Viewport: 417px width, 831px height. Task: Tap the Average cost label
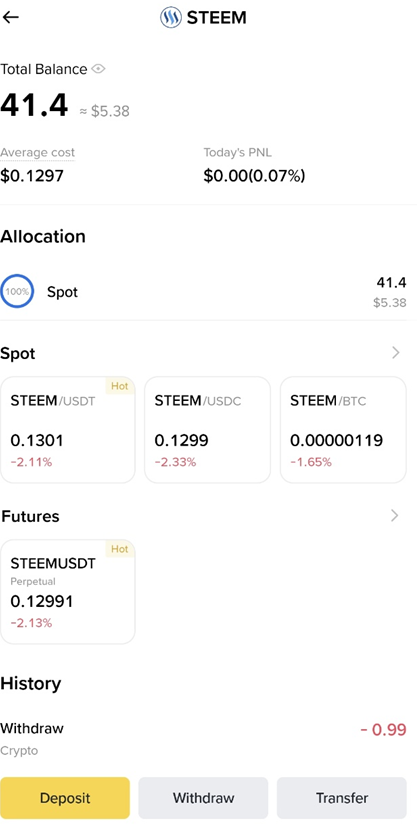click(38, 153)
